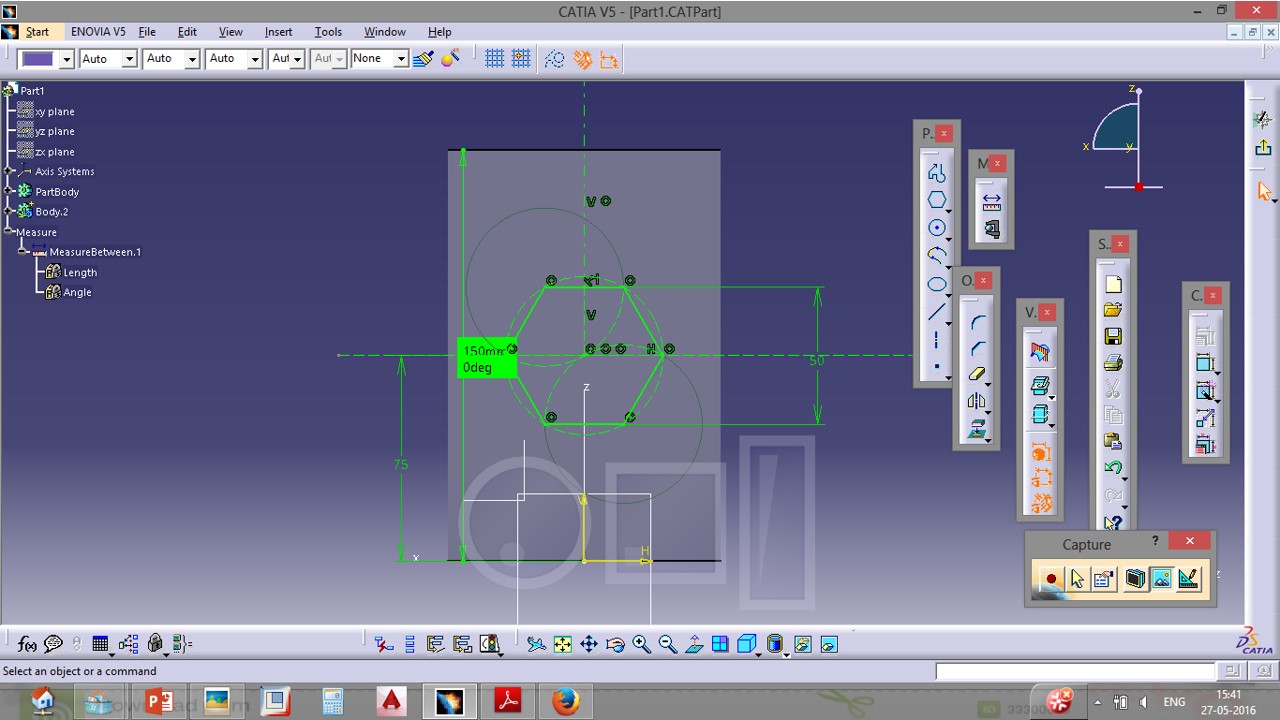Image resolution: width=1280 pixels, height=720 pixels.
Task: Expand the PartBody tree node
Action: (10, 191)
